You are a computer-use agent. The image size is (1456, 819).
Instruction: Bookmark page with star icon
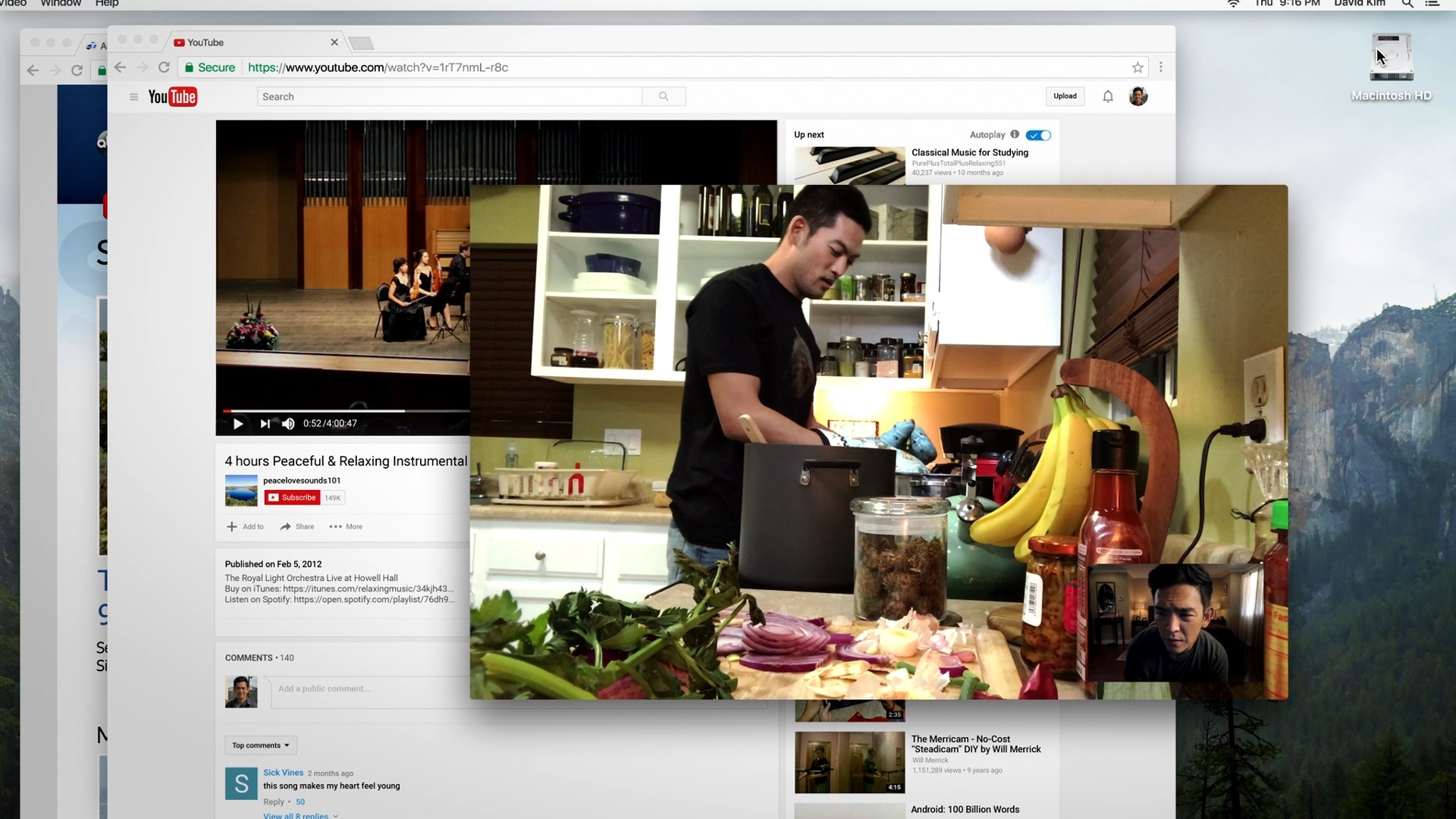point(1137,67)
